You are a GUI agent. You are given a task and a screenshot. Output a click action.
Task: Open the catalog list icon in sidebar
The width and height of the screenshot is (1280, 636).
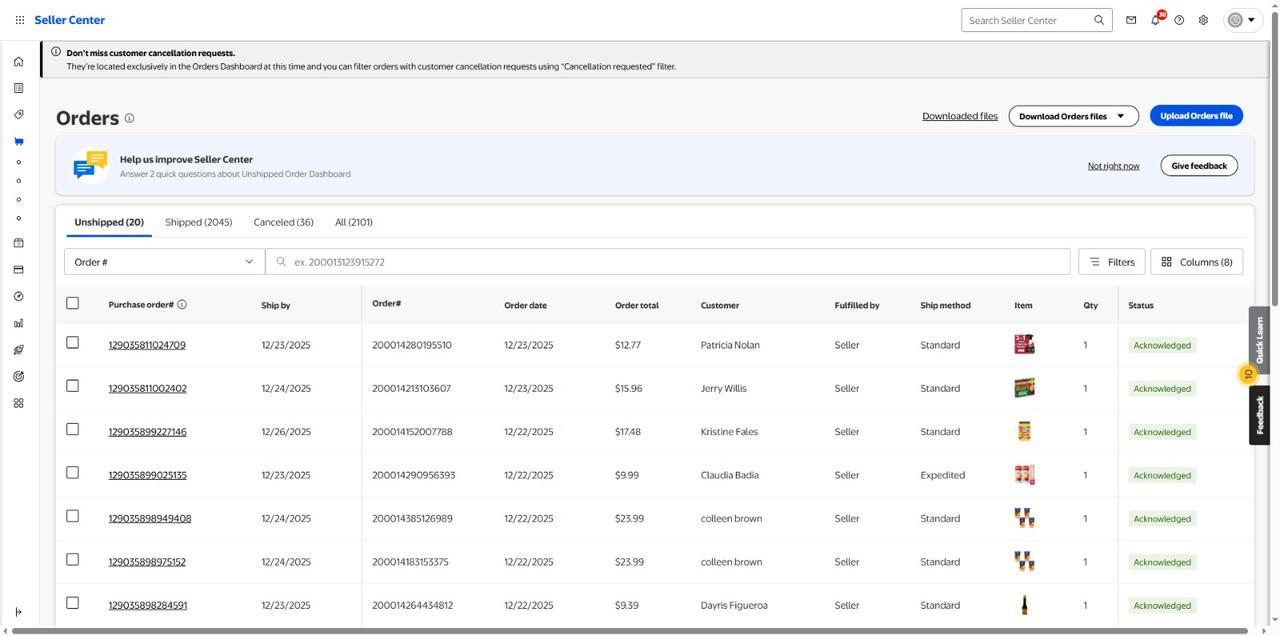coord(18,88)
